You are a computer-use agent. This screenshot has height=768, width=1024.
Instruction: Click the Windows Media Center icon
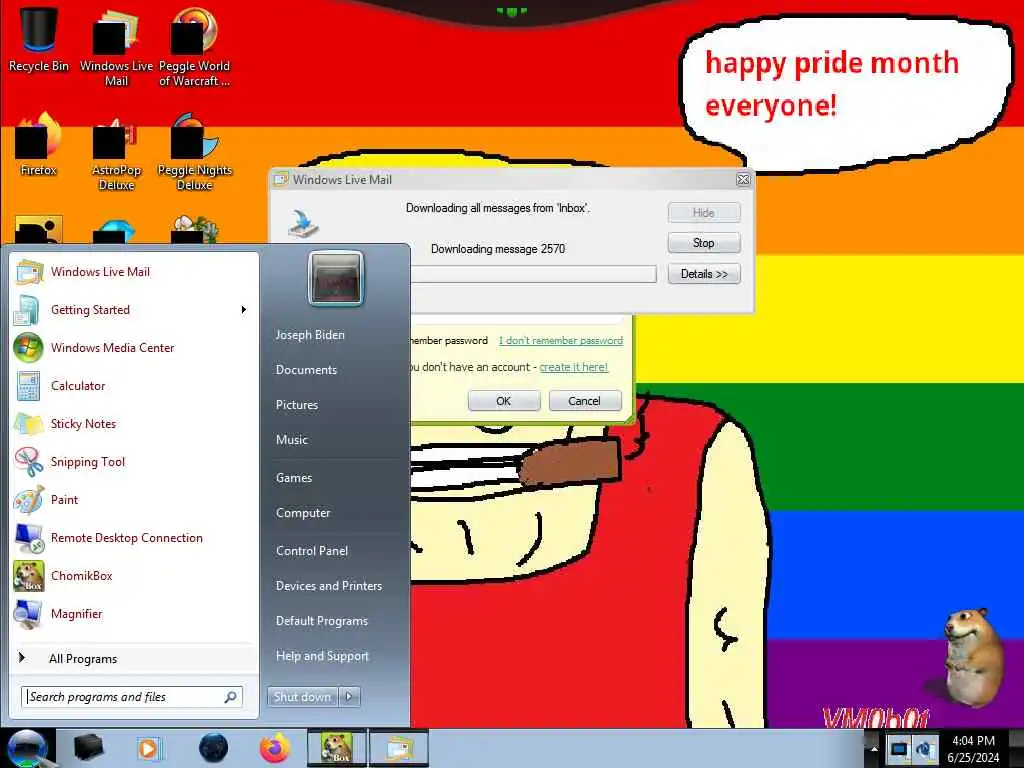(x=28, y=347)
